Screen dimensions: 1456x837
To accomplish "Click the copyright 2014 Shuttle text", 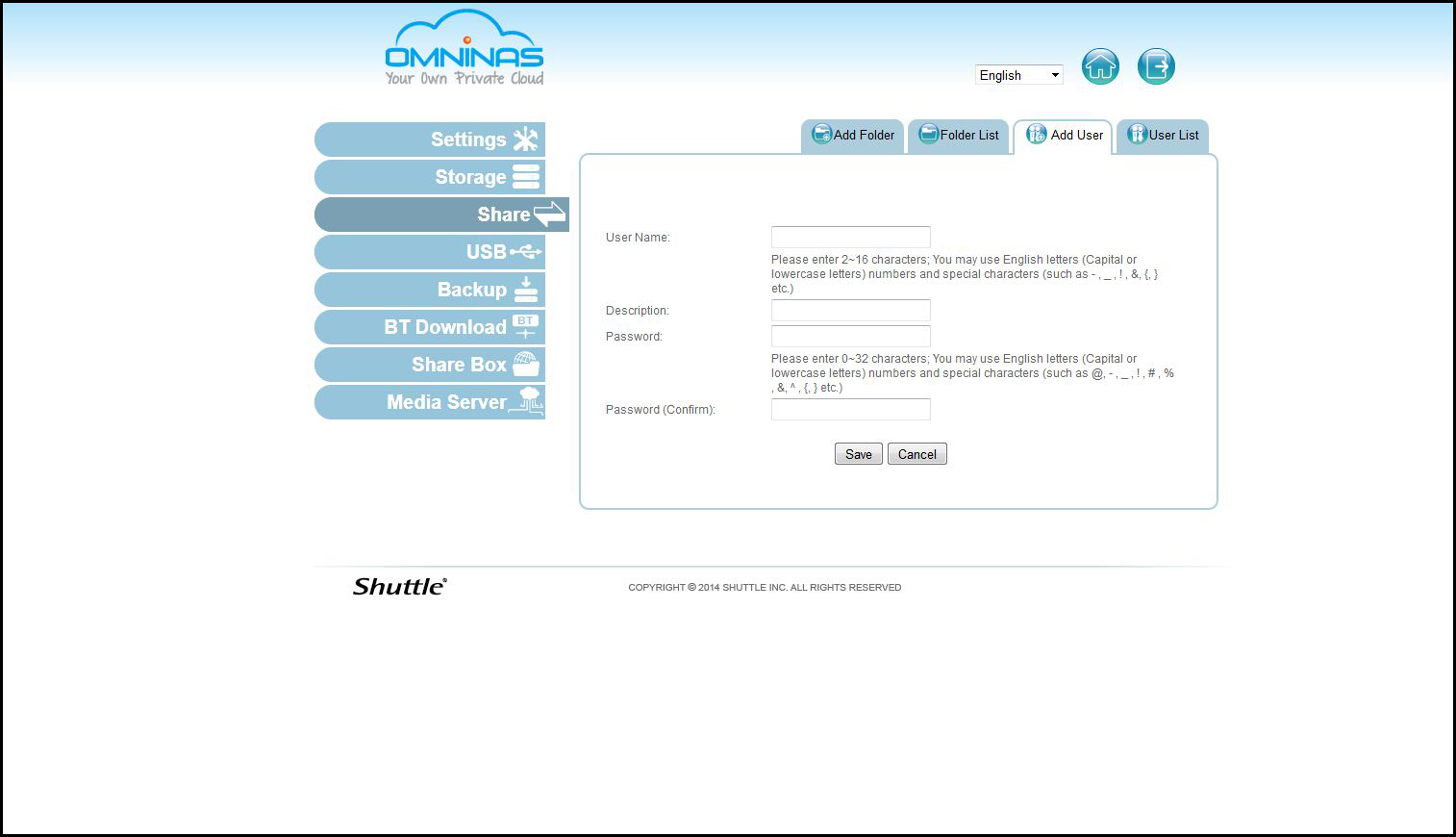I will (x=765, y=587).
